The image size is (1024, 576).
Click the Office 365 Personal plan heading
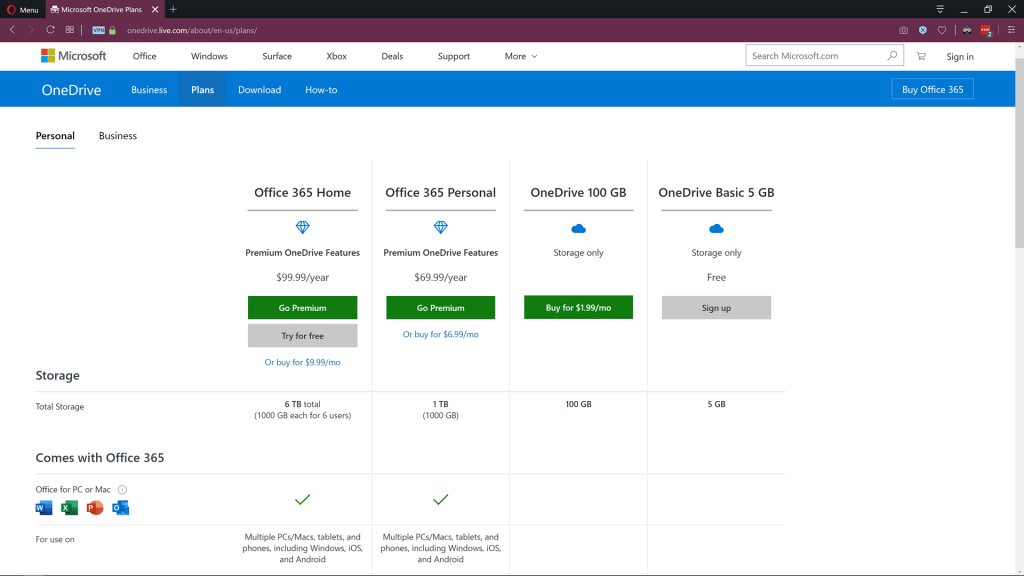pyautogui.click(x=440, y=193)
